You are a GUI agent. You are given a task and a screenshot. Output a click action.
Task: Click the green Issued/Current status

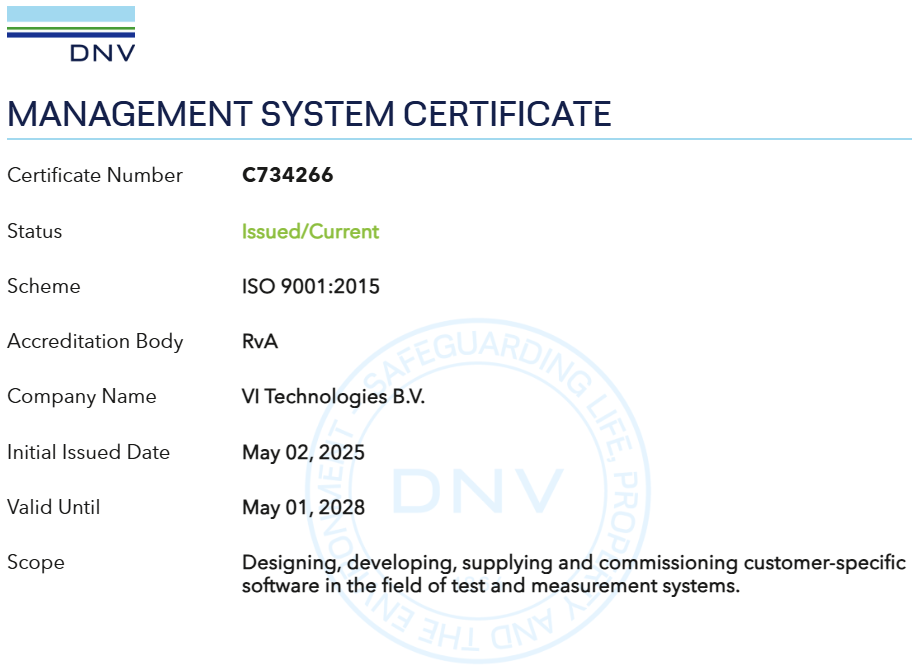pos(311,231)
